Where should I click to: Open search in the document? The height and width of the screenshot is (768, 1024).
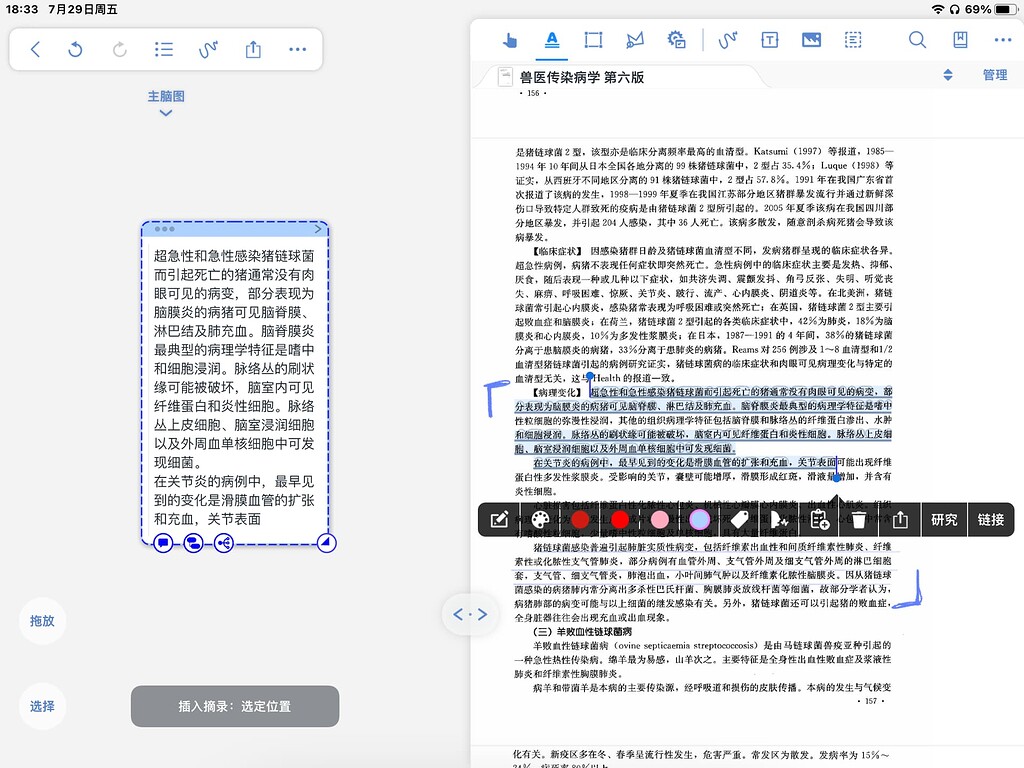917,40
